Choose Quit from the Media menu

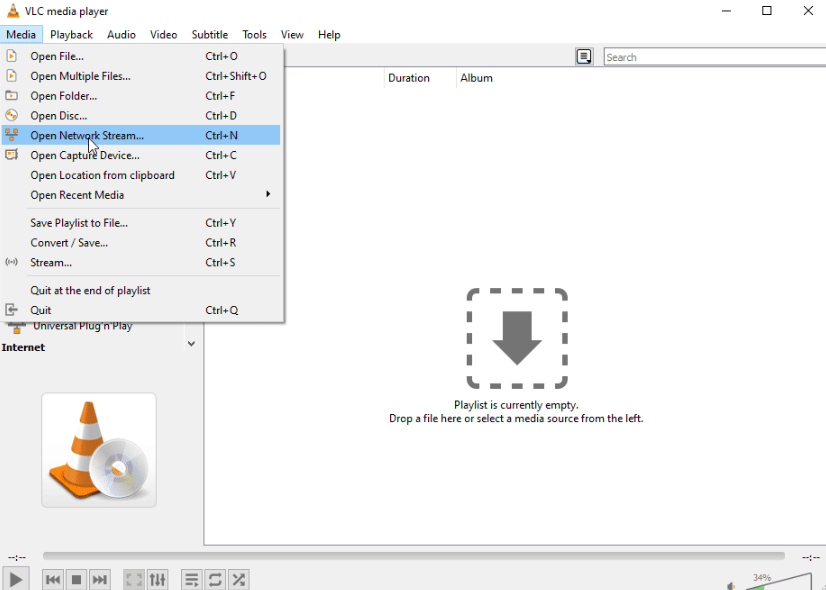[141, 310]
